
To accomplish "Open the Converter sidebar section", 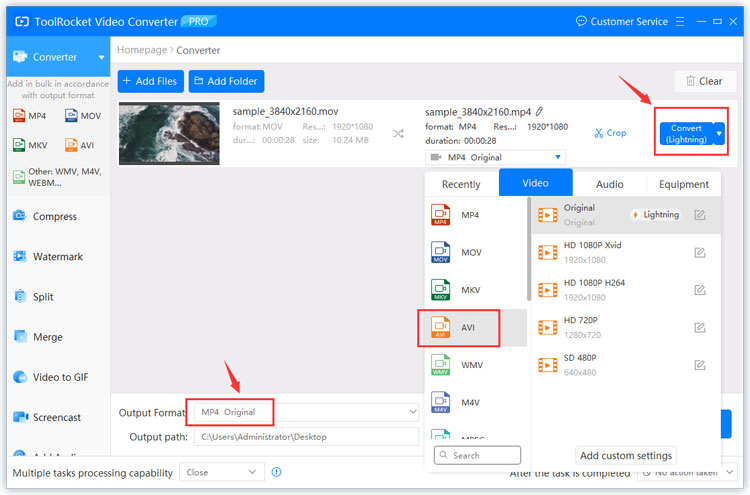I will (x=58, y=57).
